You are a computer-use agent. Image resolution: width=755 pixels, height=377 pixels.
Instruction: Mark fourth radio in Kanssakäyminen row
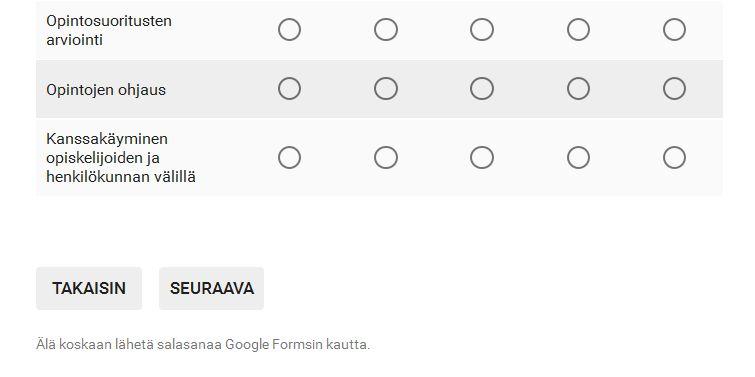click(578, 157)
